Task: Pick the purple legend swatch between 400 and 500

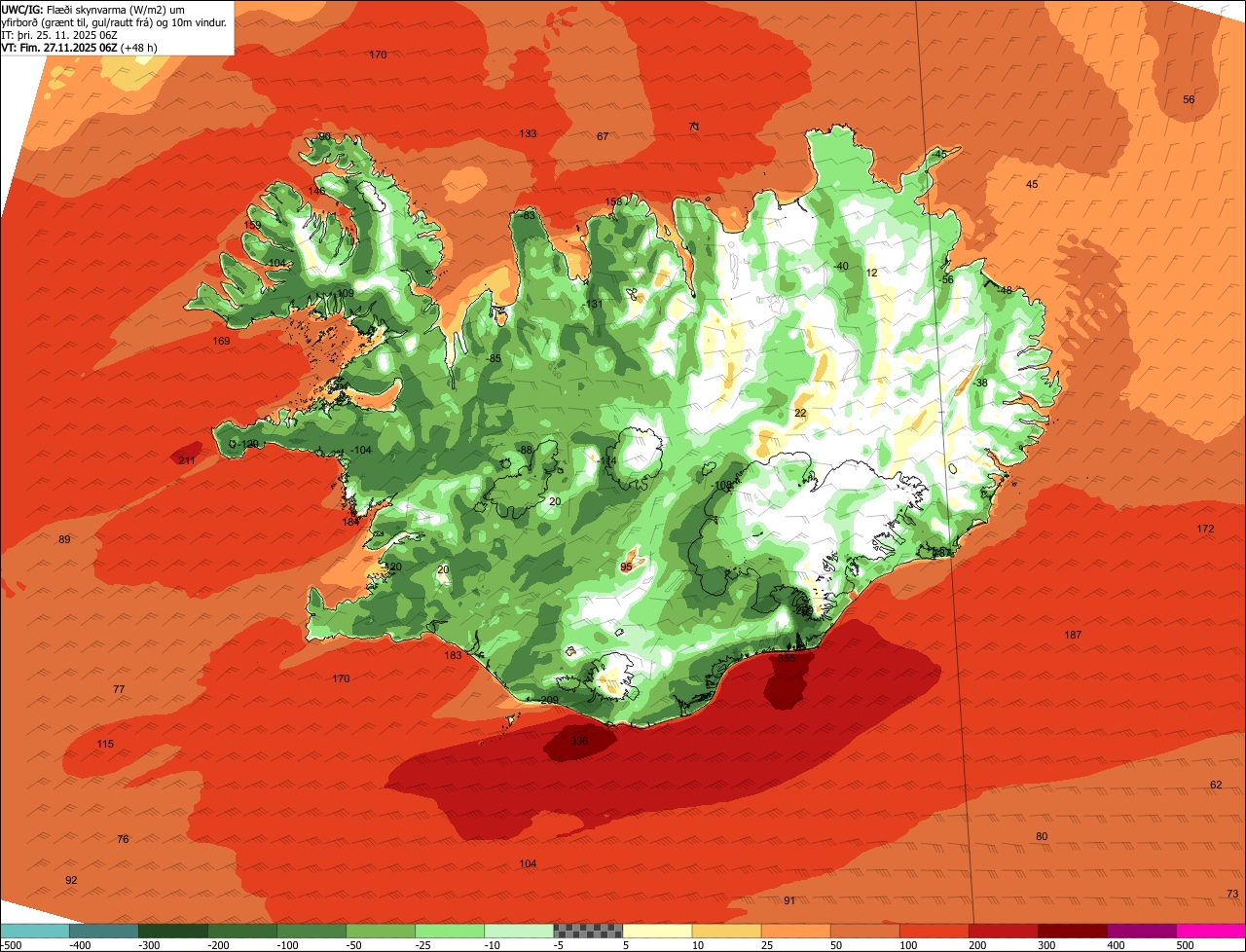Action: (x=1142, y=931)
